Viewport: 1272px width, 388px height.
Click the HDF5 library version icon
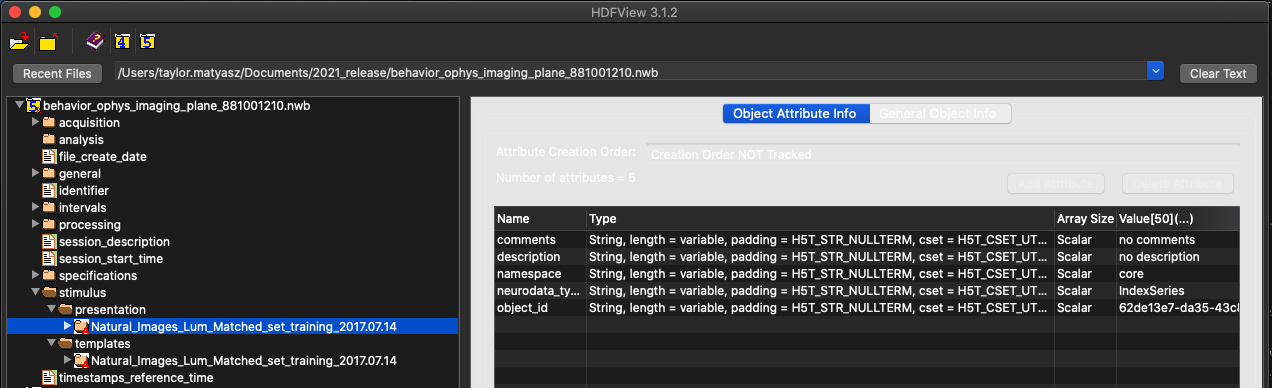[147, 41]
